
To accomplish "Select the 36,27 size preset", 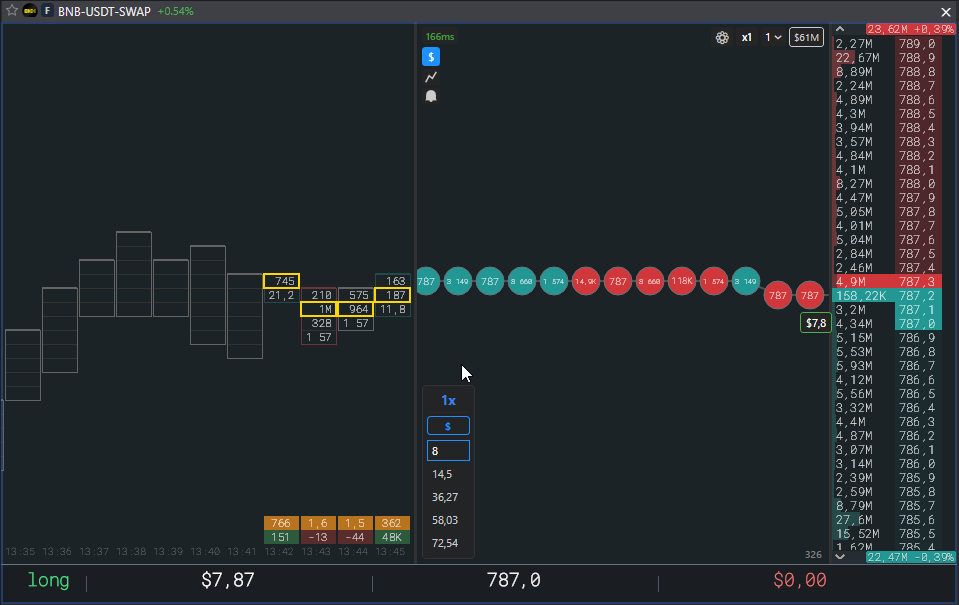I will [x=445, y=497].
